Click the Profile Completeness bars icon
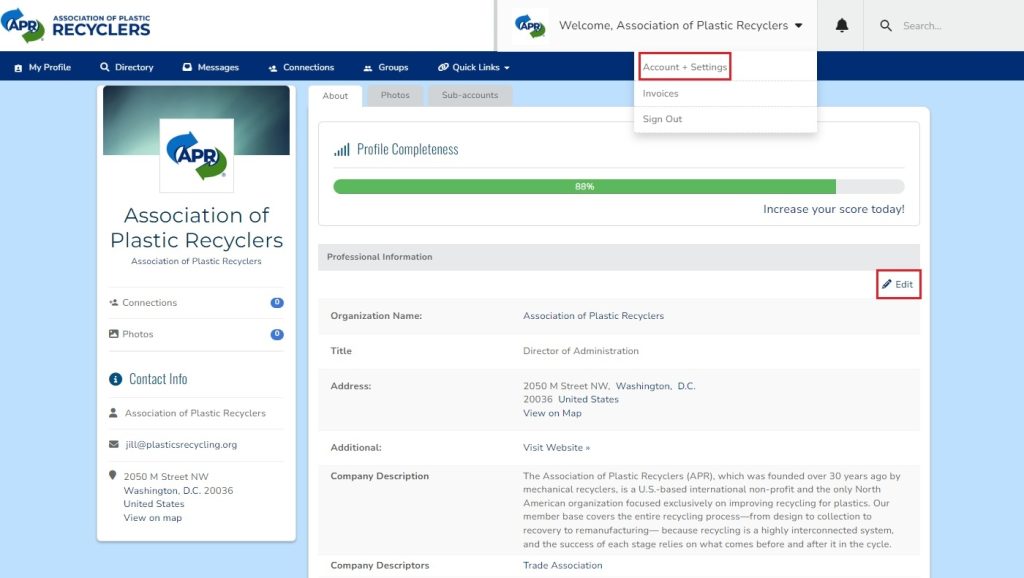The height and width of the screenshot is (578, 1024). [x=342, y=150]
